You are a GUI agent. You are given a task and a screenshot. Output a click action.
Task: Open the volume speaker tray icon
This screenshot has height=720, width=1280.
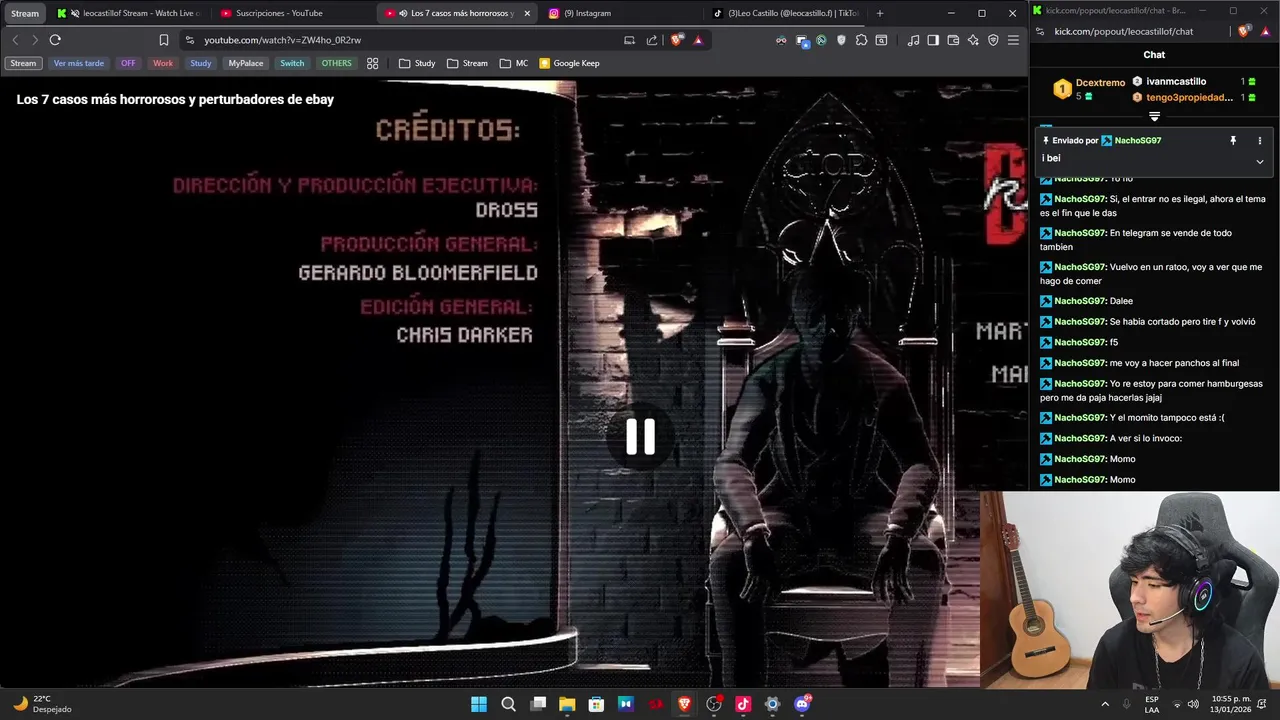tap(1194, 704)
